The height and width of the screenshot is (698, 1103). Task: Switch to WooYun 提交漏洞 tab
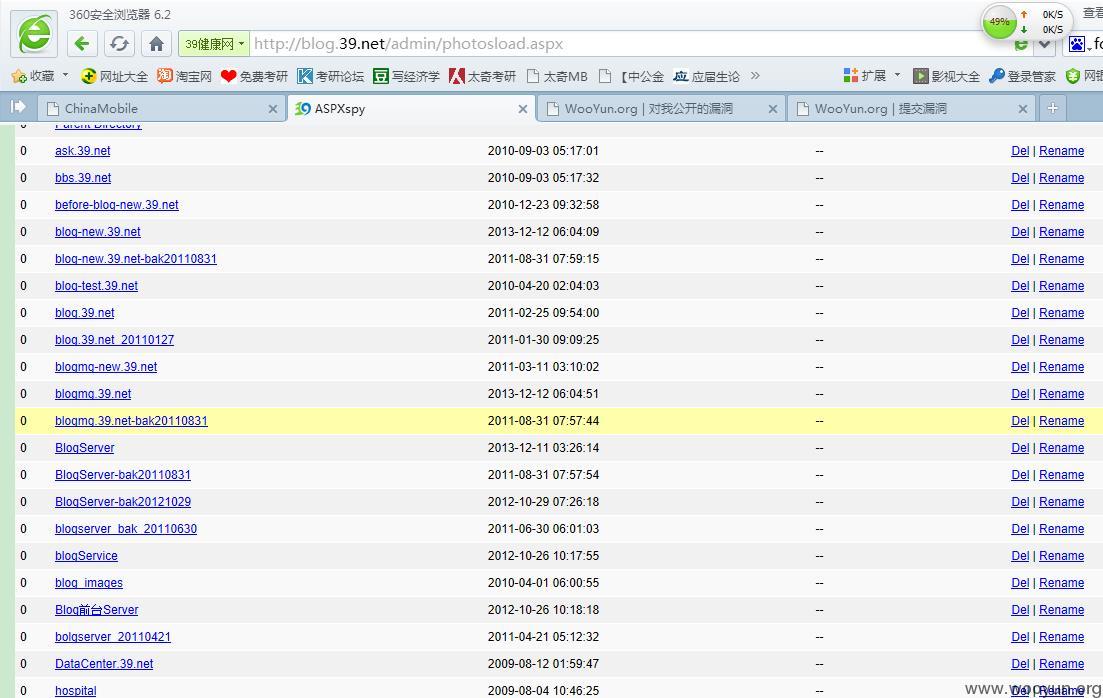point(912,108)
